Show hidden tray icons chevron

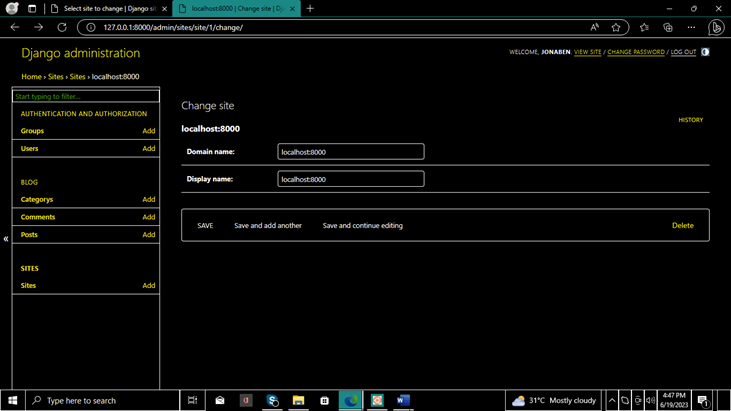(612, 400)
